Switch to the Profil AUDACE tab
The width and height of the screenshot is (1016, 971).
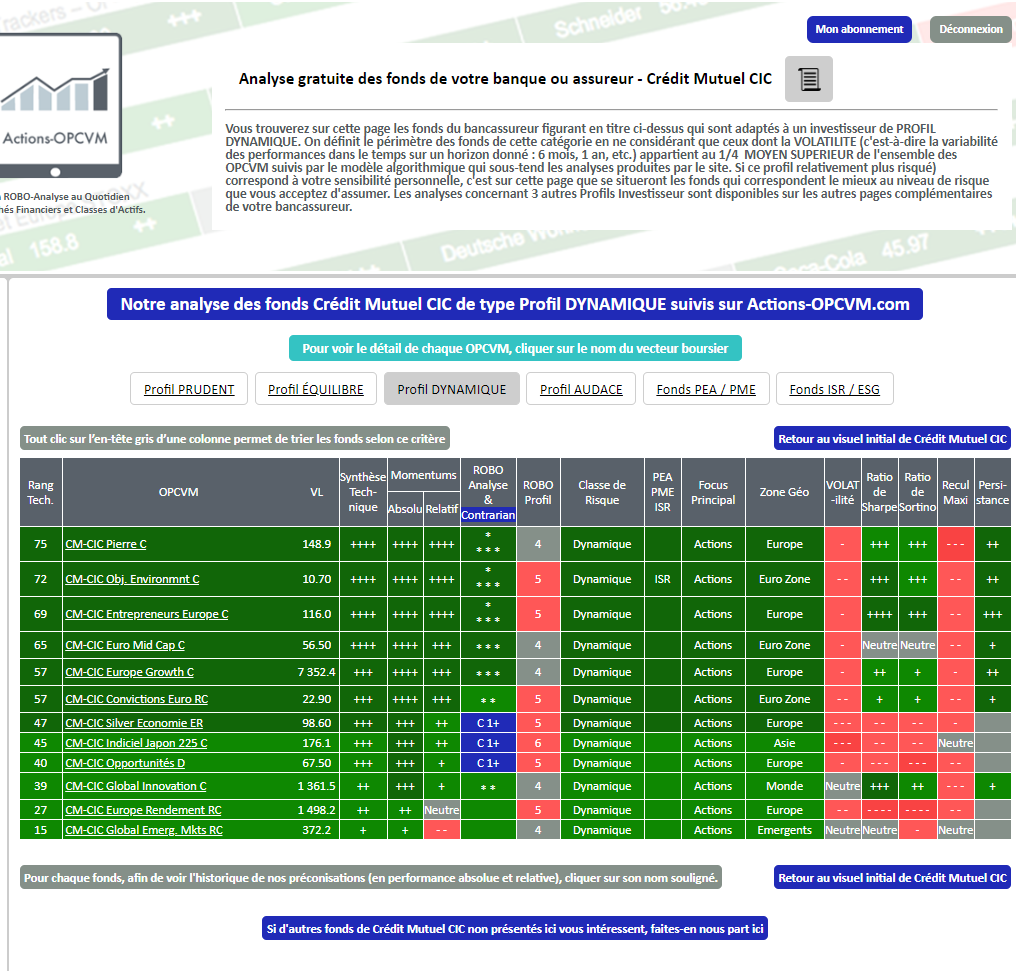581,389
